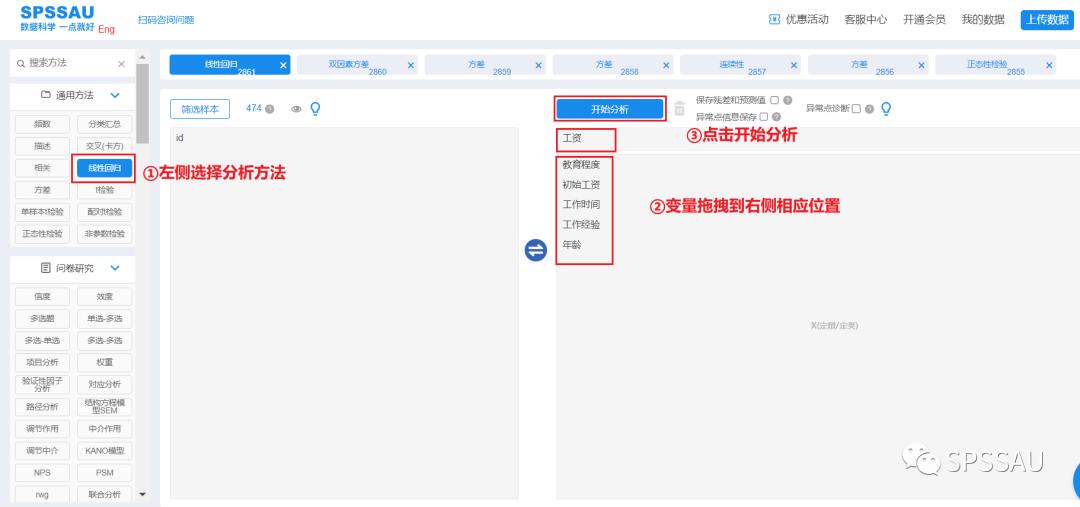
Task: Switch to the 双因素方差 2860 tab
Action: tap(357, 65)
